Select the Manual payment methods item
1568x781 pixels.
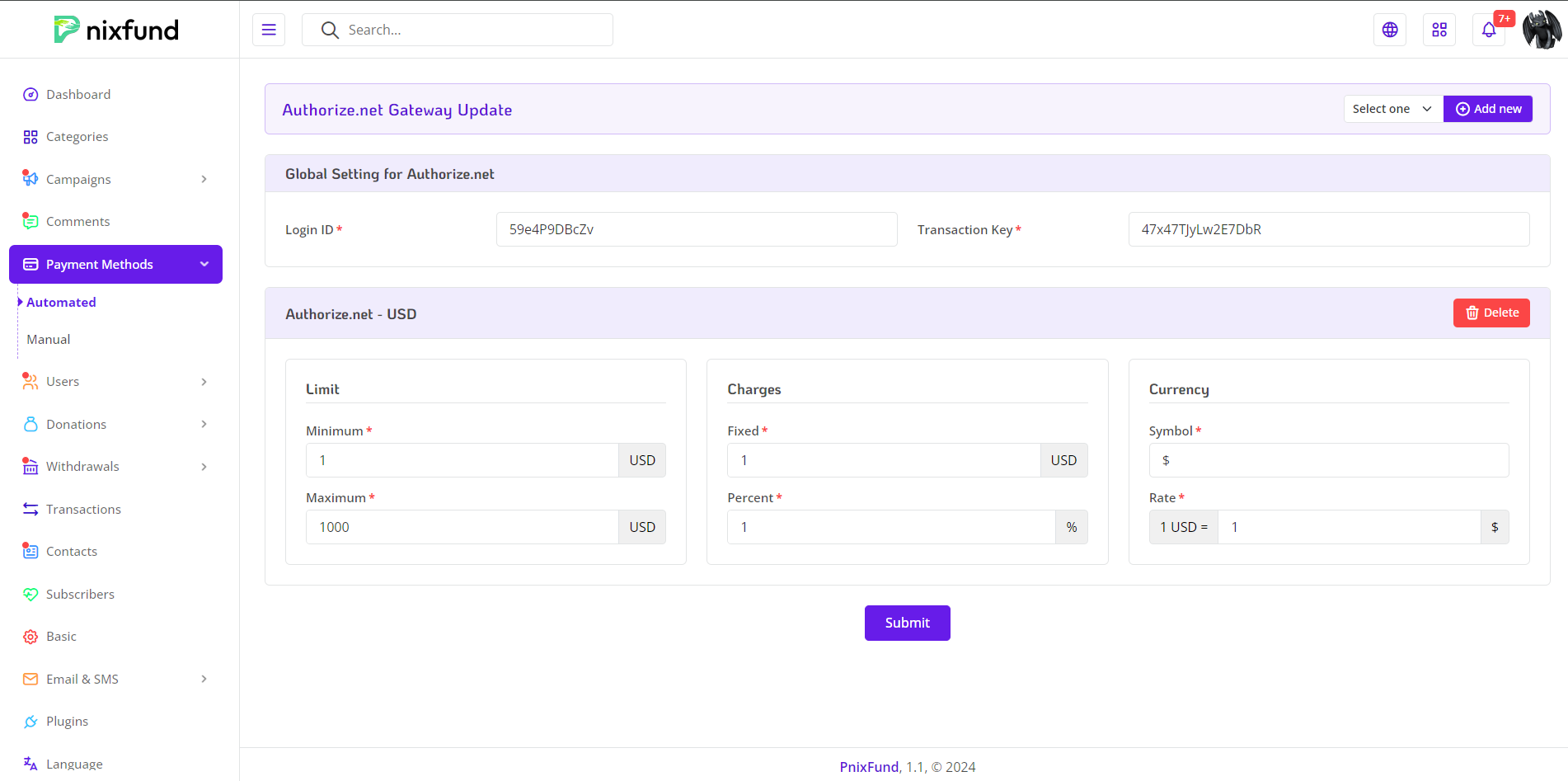(x=49, y=340)
